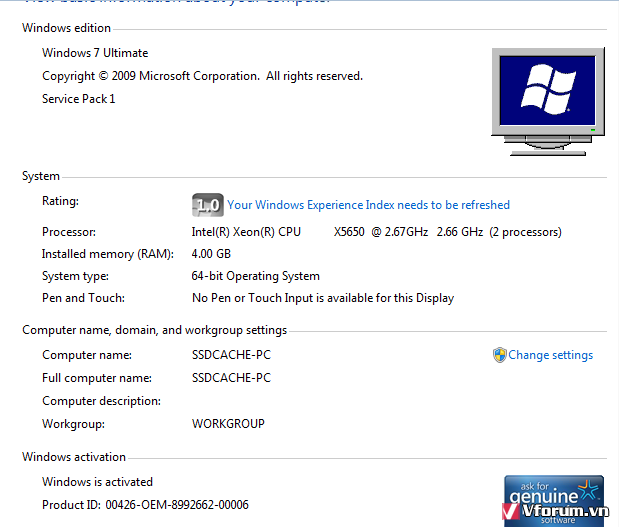Click the WORKGROUP value
619x527 pixels.
click(x=228, y=424)
